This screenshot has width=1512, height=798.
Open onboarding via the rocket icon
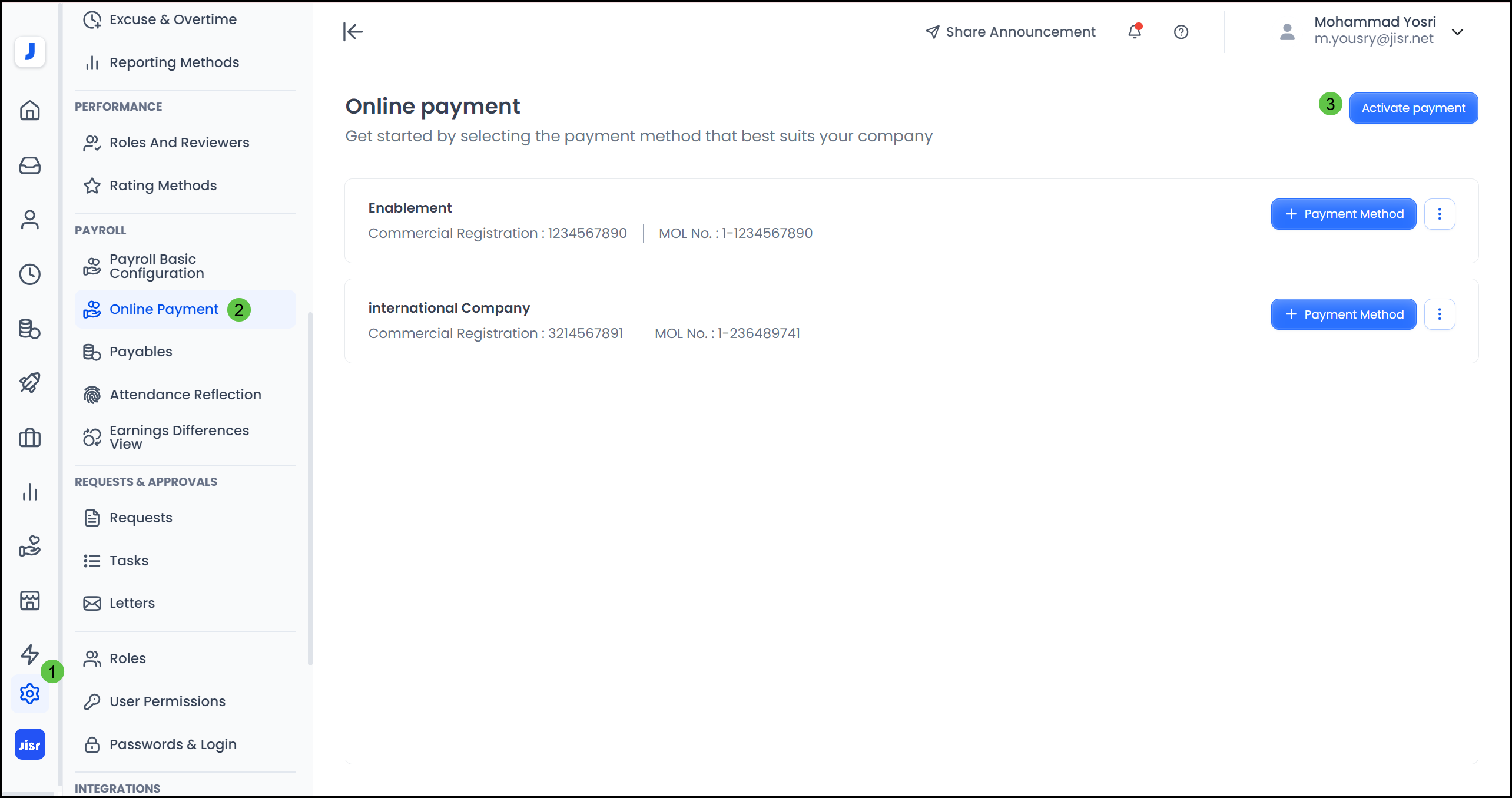tap(29, 382)
